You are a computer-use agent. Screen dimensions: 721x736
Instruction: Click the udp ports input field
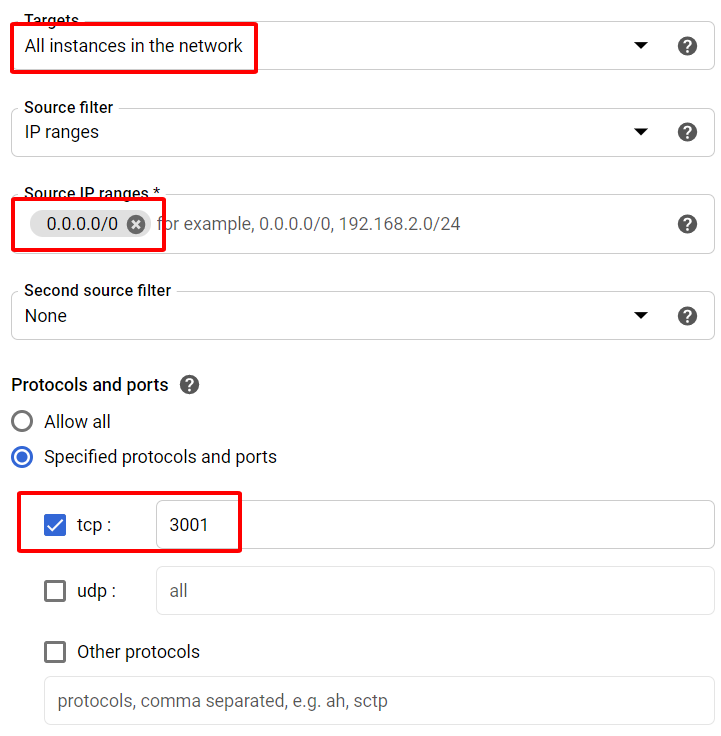click(434, 591)
